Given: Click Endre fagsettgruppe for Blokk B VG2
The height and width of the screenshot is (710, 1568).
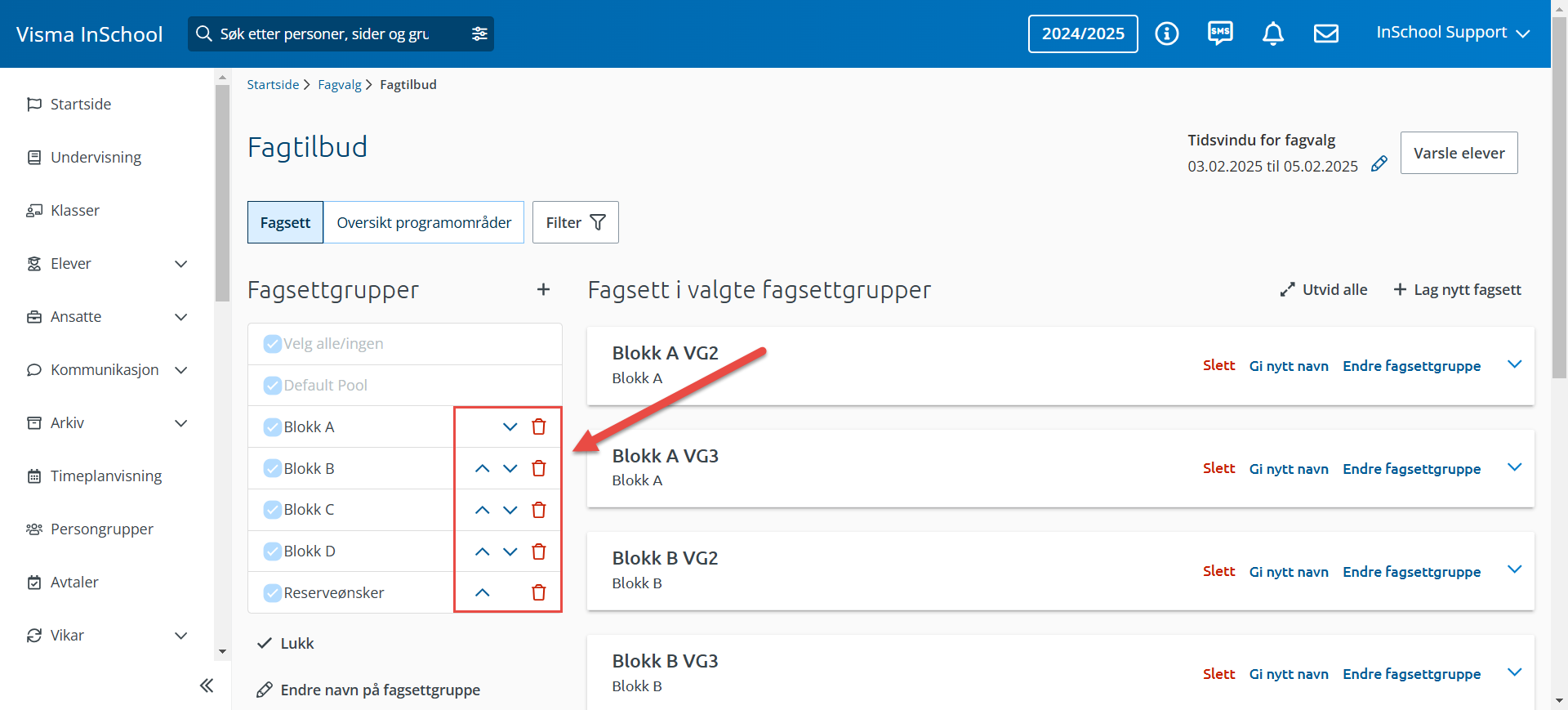Looking at the screenshot, I should (1412, 572).
